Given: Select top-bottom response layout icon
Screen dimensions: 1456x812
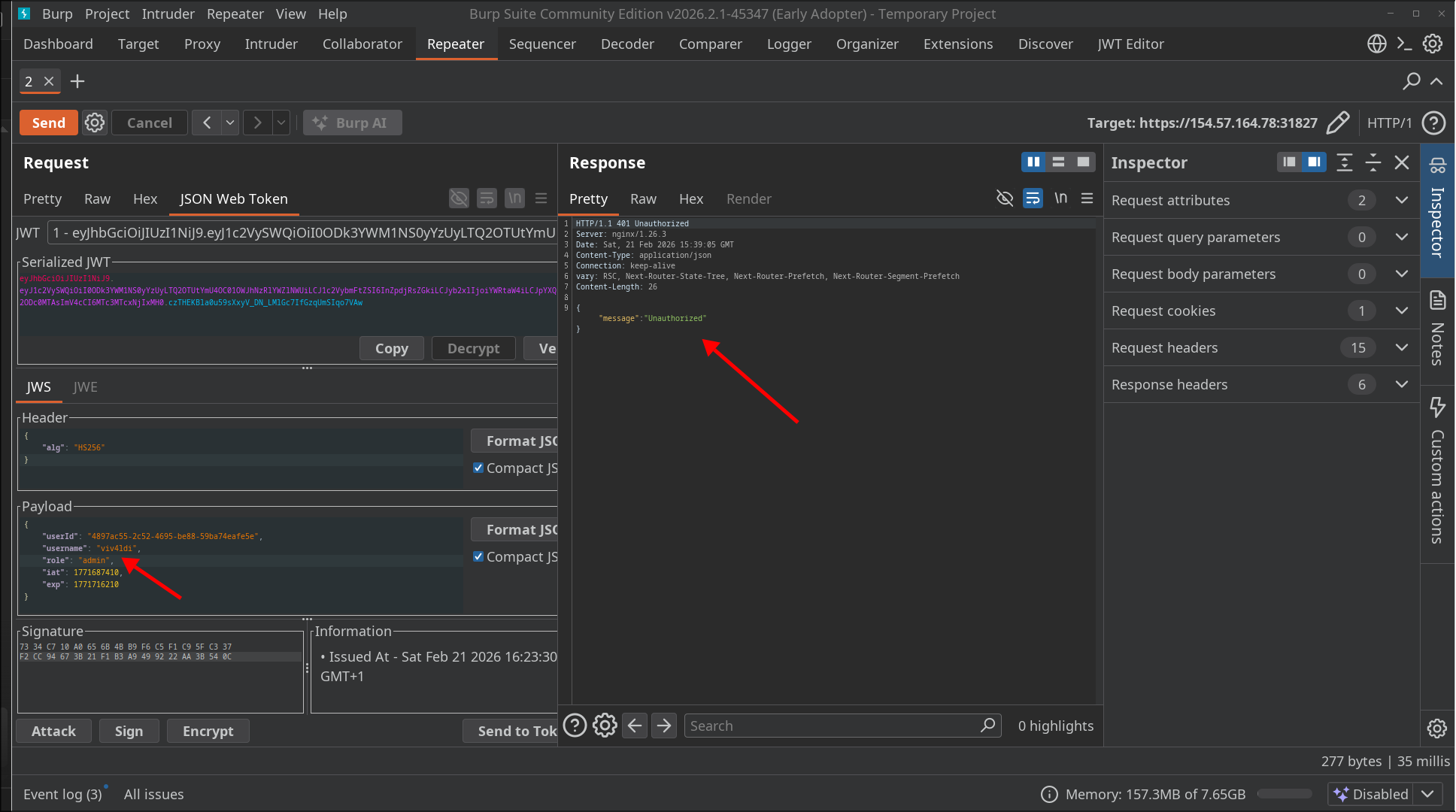Looking at the screenshot, I should [x=1058, y=162].
